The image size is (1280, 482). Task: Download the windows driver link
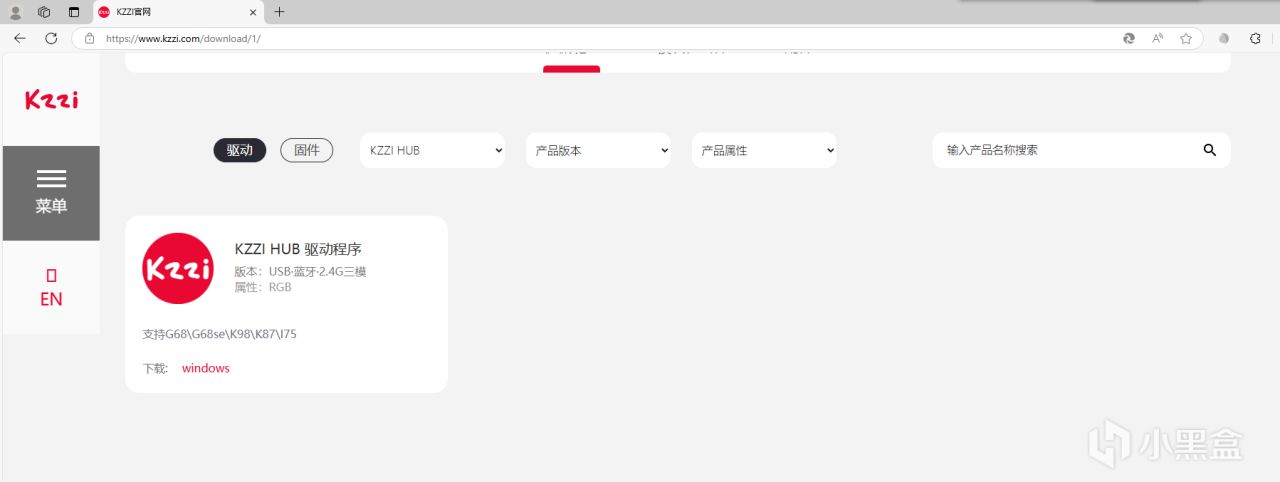pos(206,368)
